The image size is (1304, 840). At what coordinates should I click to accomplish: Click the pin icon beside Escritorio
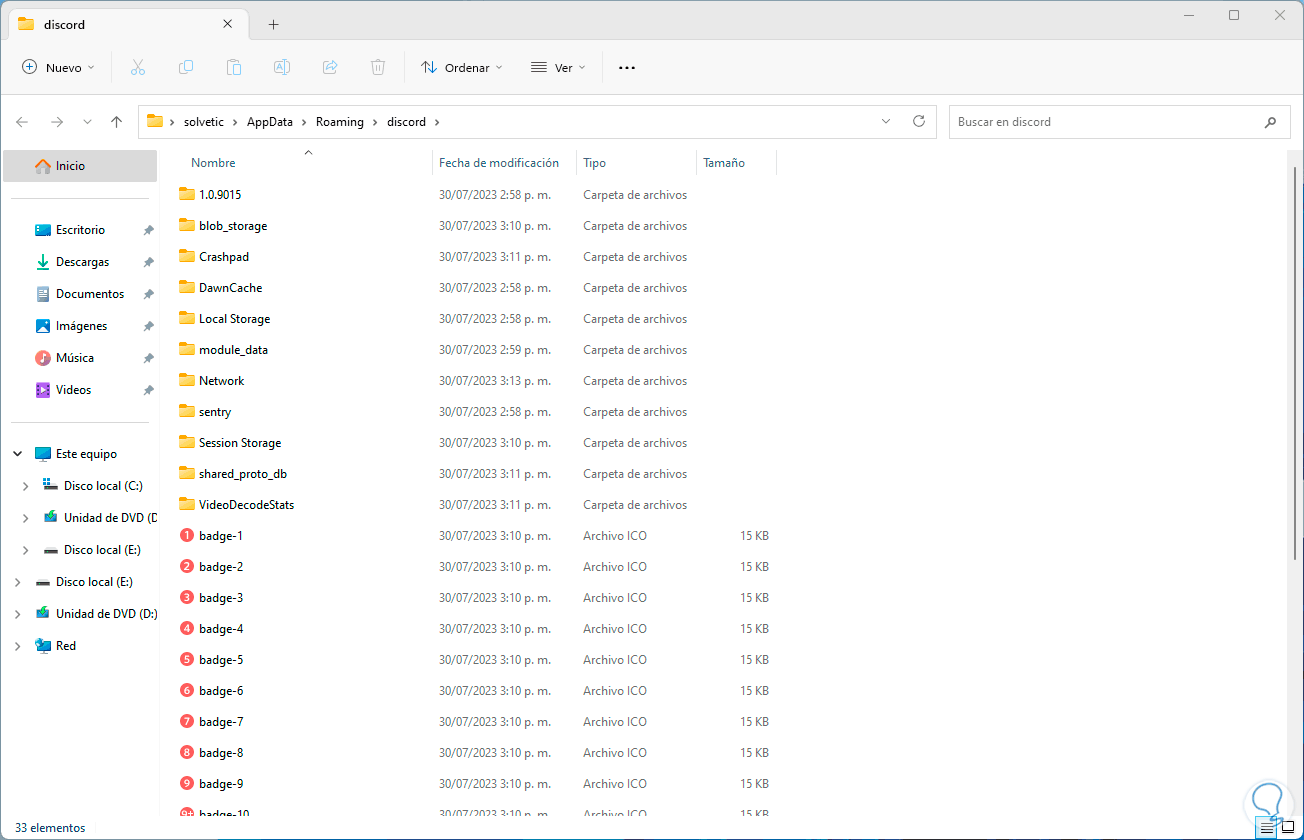coord(148,230)
